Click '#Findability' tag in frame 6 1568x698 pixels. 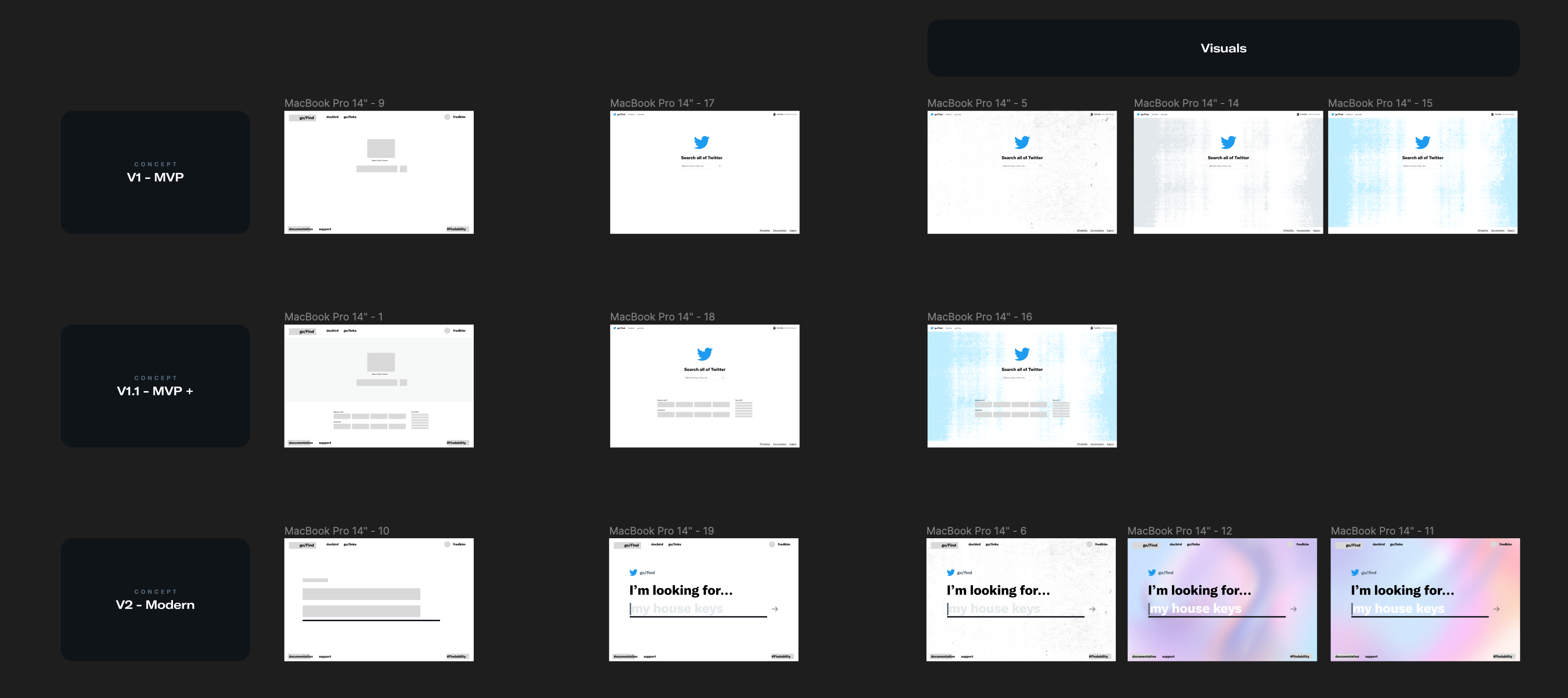click(x=1098, y=657)
